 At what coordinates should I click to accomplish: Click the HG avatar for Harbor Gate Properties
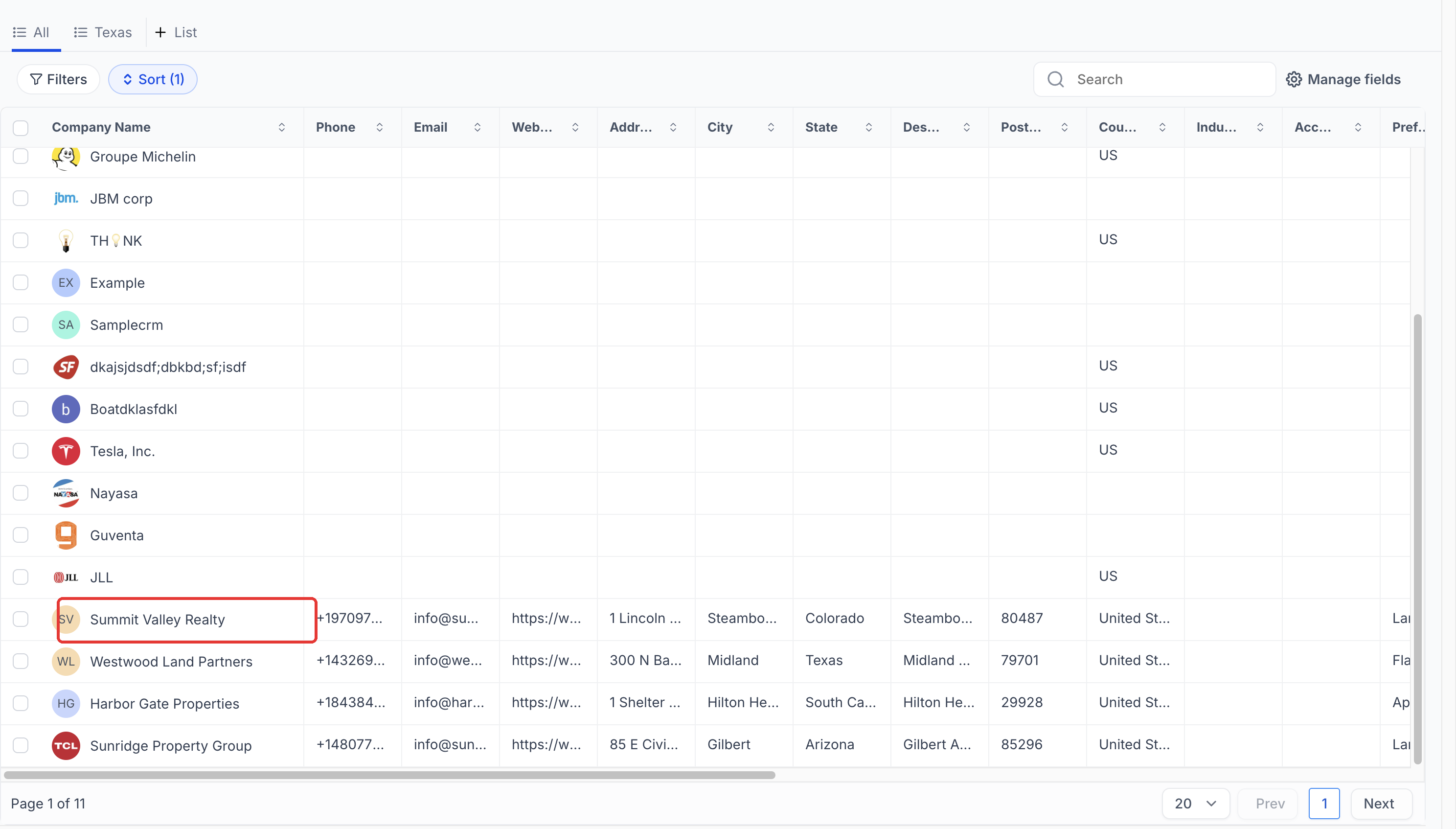click(66, 704)
